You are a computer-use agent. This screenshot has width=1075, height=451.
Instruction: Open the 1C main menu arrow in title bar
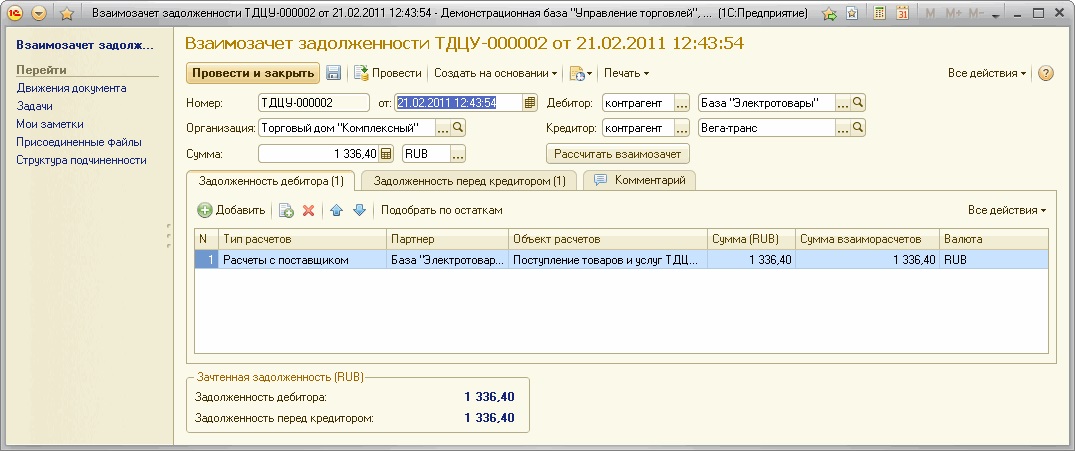(39, 13)
